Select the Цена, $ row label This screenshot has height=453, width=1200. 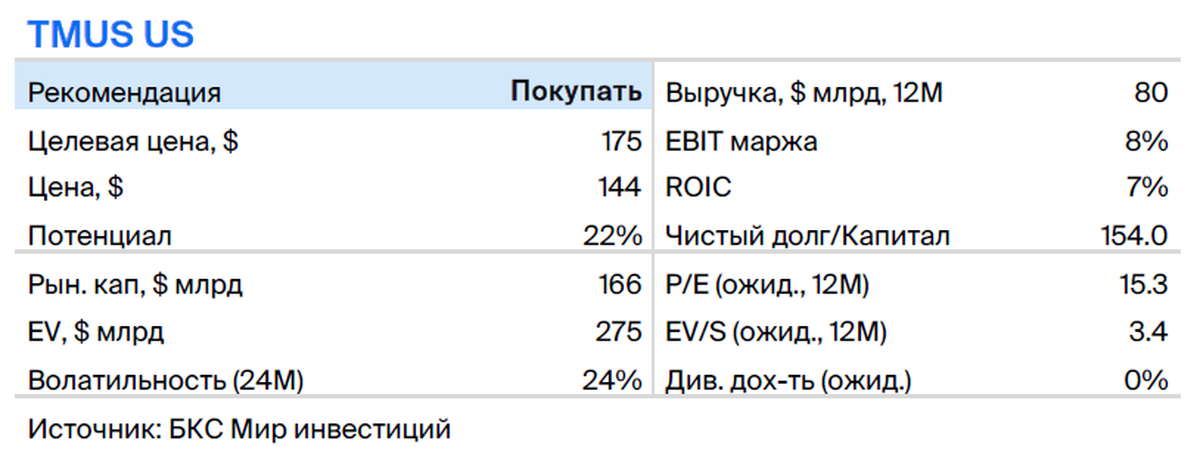(82, 188)
